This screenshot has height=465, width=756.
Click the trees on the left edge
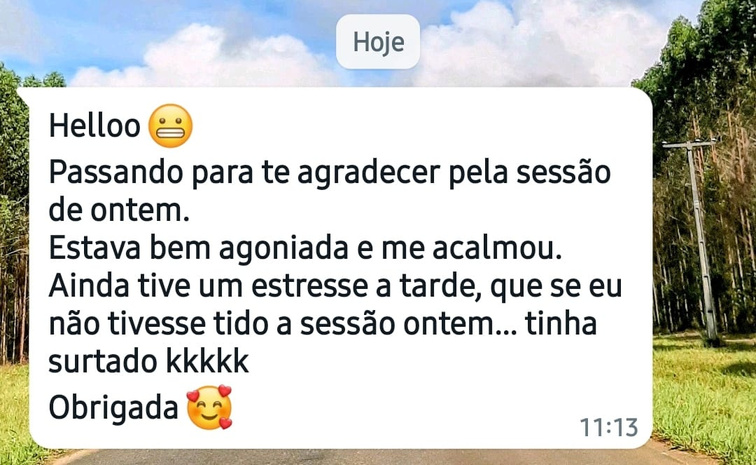pos(14,217)
